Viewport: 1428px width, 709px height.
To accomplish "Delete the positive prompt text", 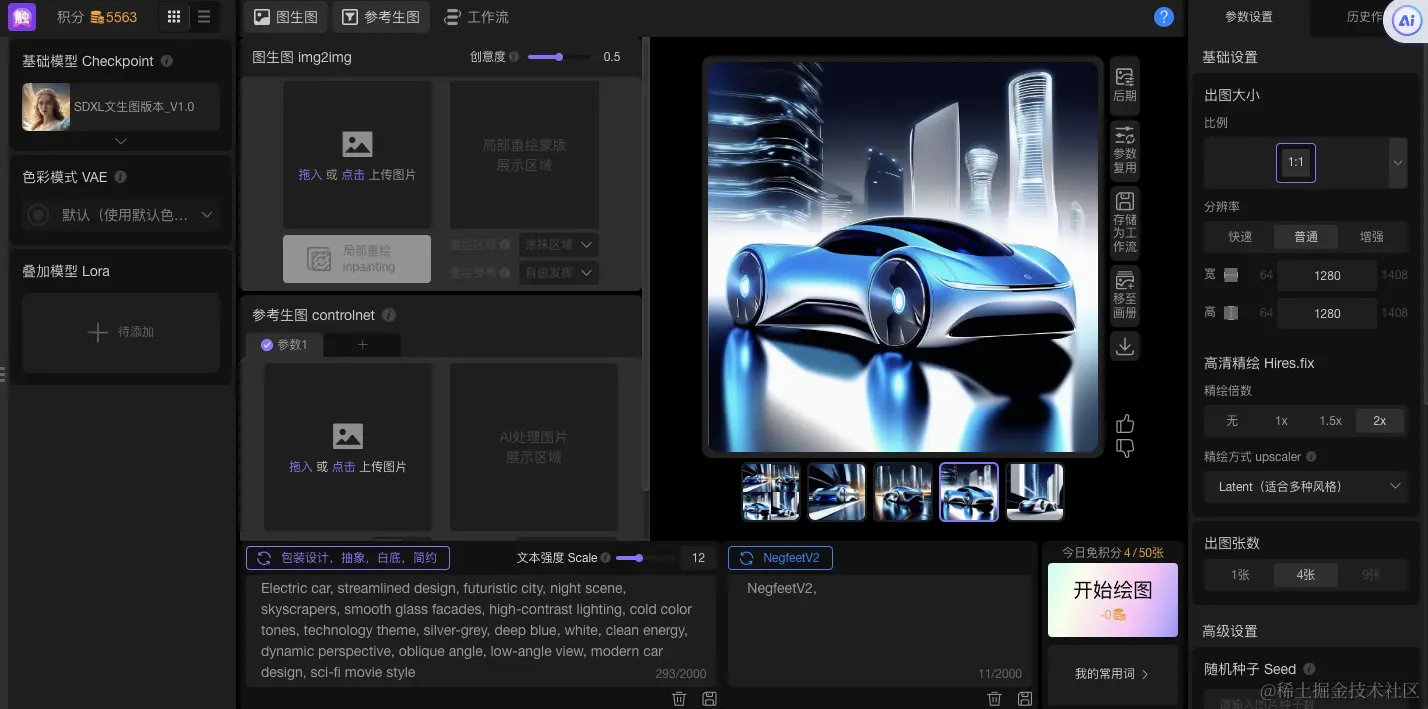I will click(679, 698).
